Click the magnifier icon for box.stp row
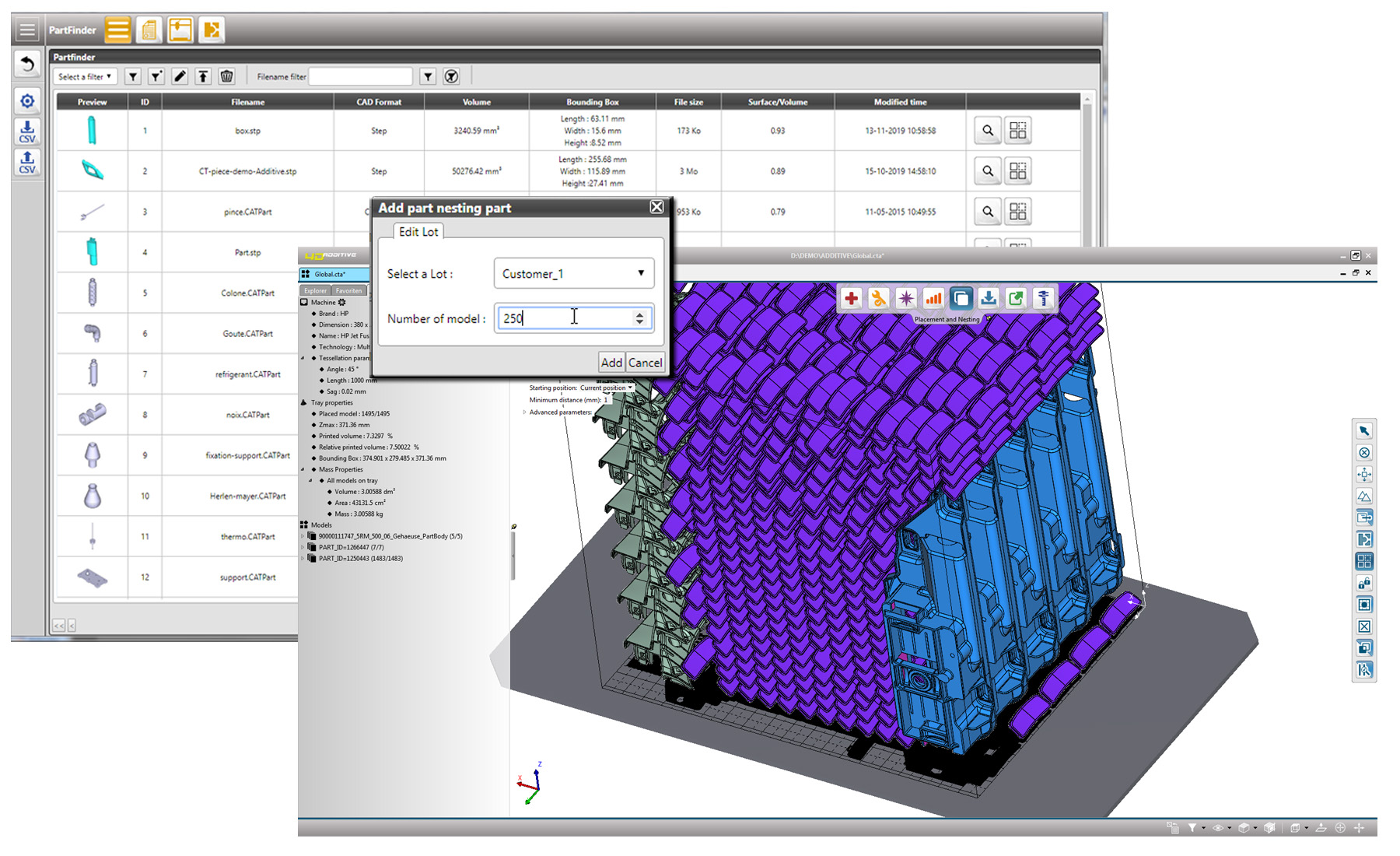1400x856 pixels. tap(987, 131)
